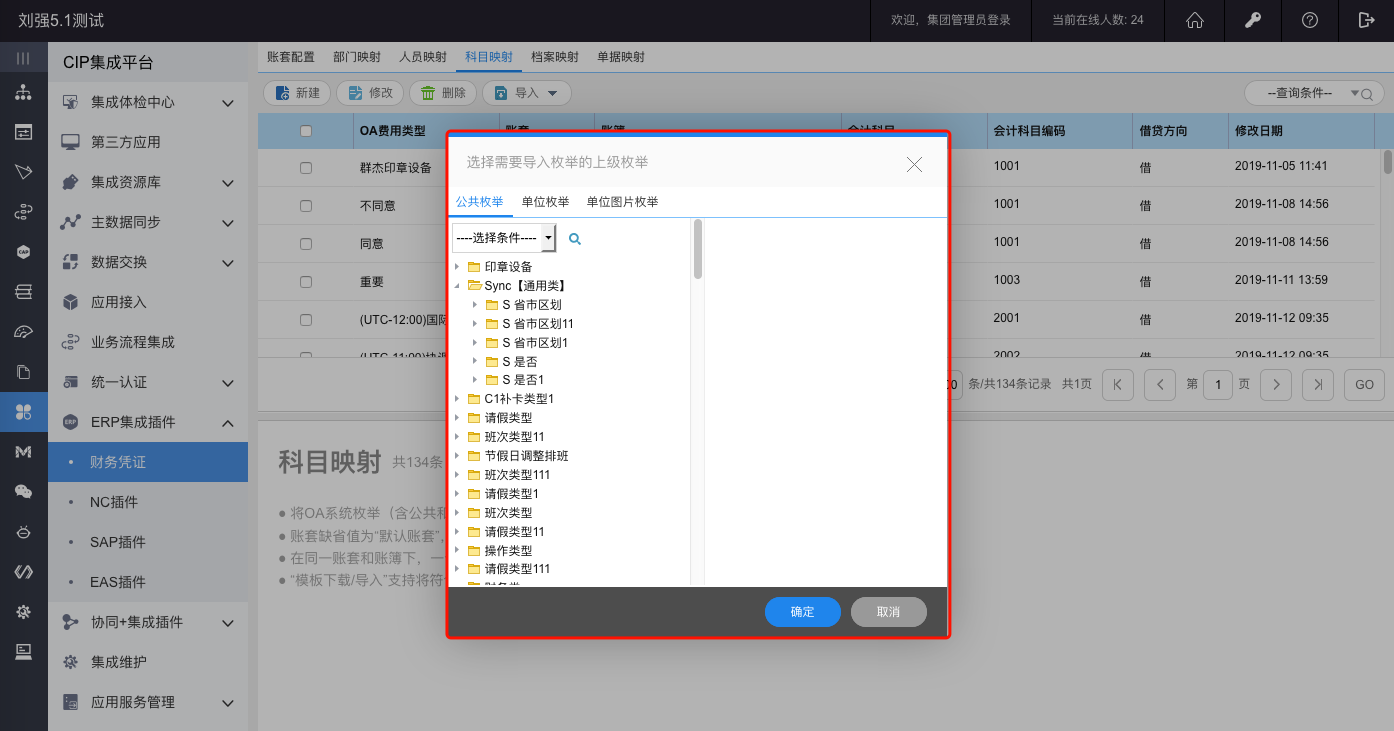This screenshot has height=731, width=1394.
Task: Toggle the select-all checkbox in the table header
Action: [306, 131]
